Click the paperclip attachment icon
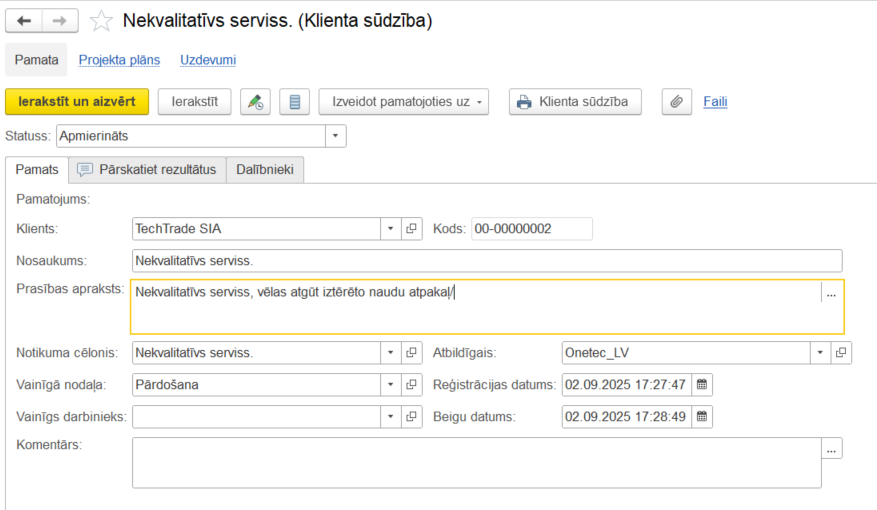877x510 pixels. coord(677,102)
